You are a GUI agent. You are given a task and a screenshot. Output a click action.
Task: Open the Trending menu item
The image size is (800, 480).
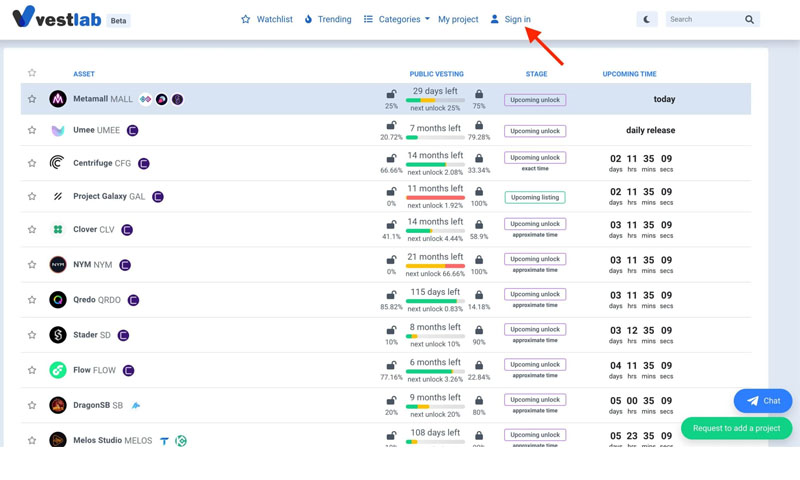click(328, 19)
